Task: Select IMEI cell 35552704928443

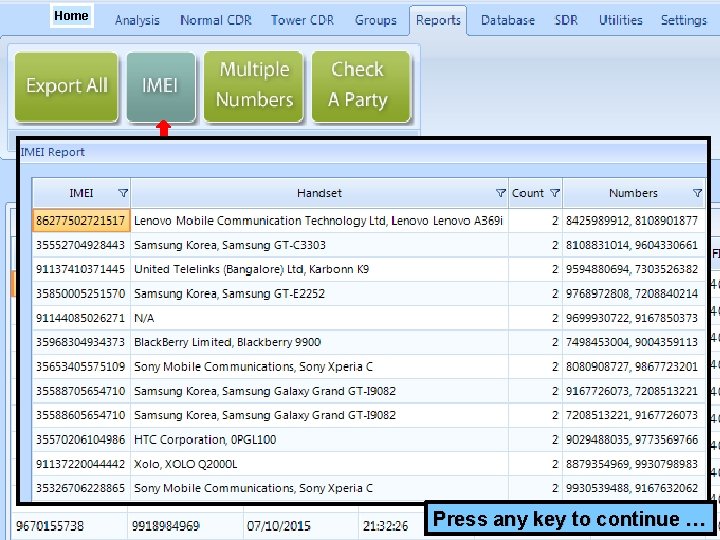Action: [x=81, y=245]
